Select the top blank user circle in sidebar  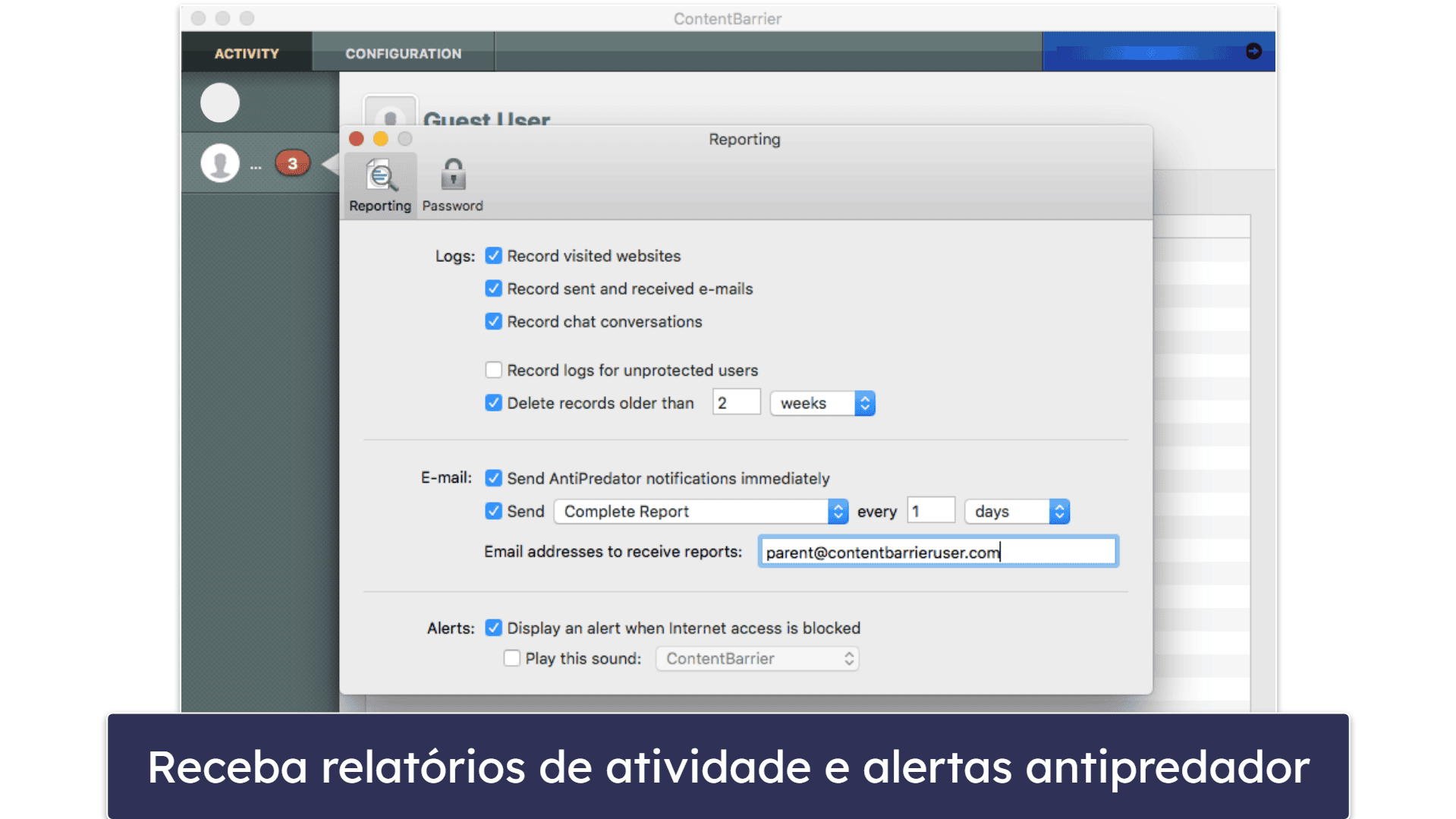pyautogui.click(x=220, y=102)
